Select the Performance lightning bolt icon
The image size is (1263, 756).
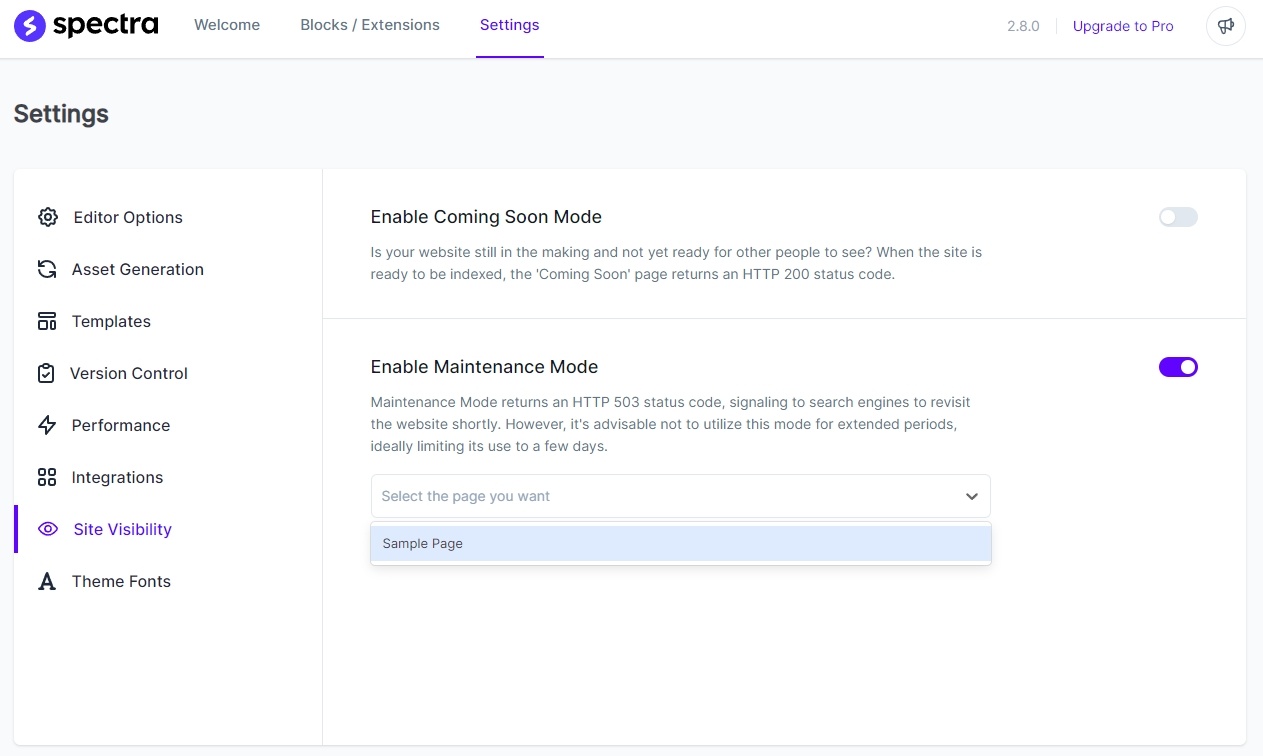pos(47,425)
